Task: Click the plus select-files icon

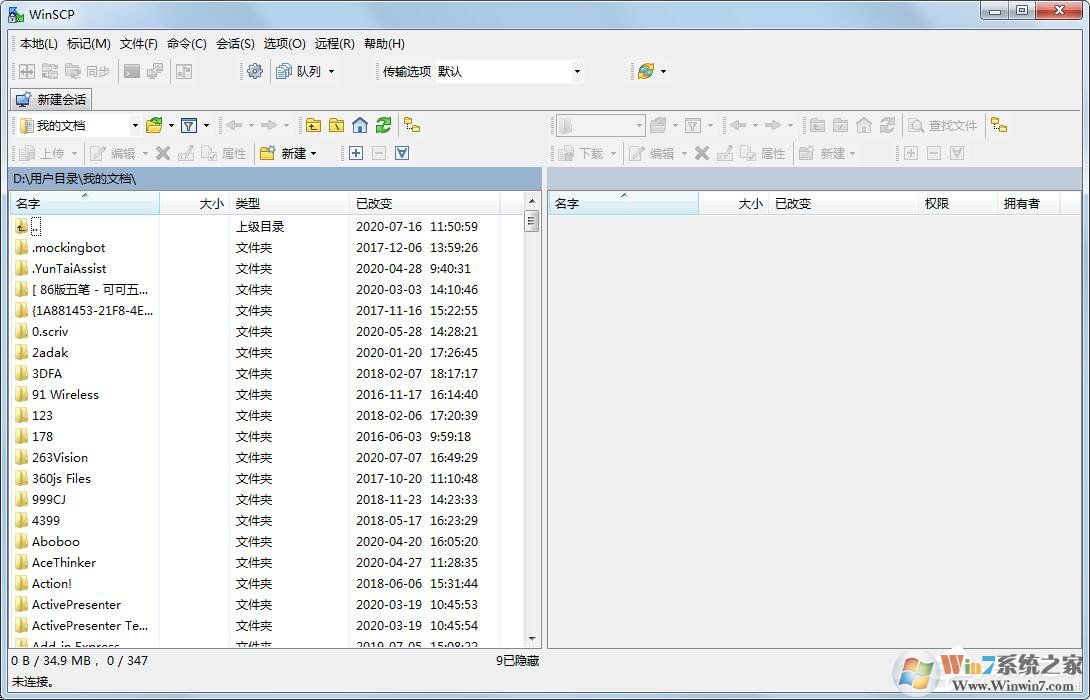Action: click(355, 152)
